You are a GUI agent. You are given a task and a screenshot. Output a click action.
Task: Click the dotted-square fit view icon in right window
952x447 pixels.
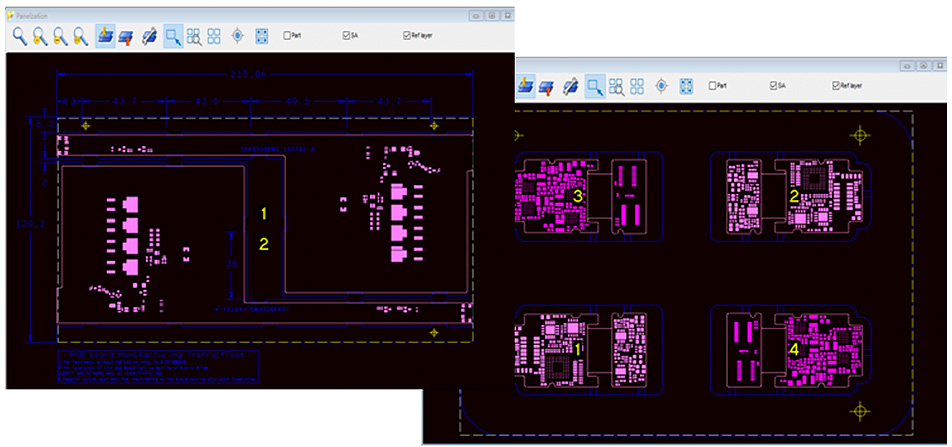687,86
